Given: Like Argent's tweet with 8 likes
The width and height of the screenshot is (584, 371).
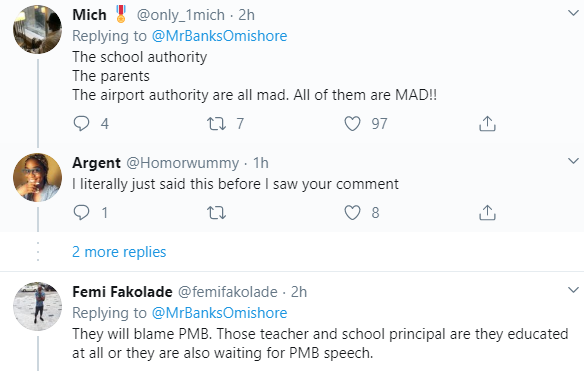Looking at the screenshot, I should pos(352,213).
